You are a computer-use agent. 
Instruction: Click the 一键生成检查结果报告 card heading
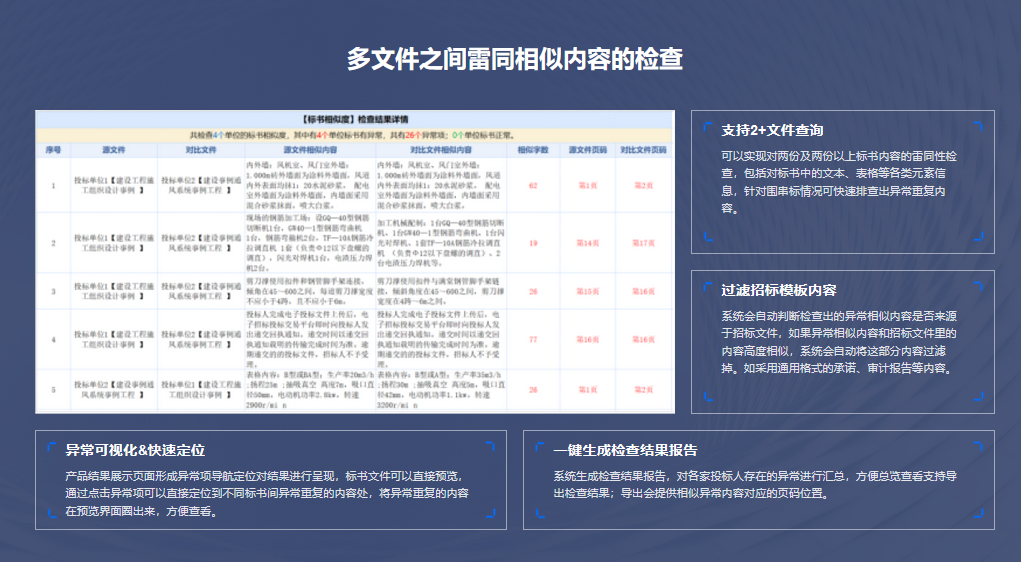point(625,450)
